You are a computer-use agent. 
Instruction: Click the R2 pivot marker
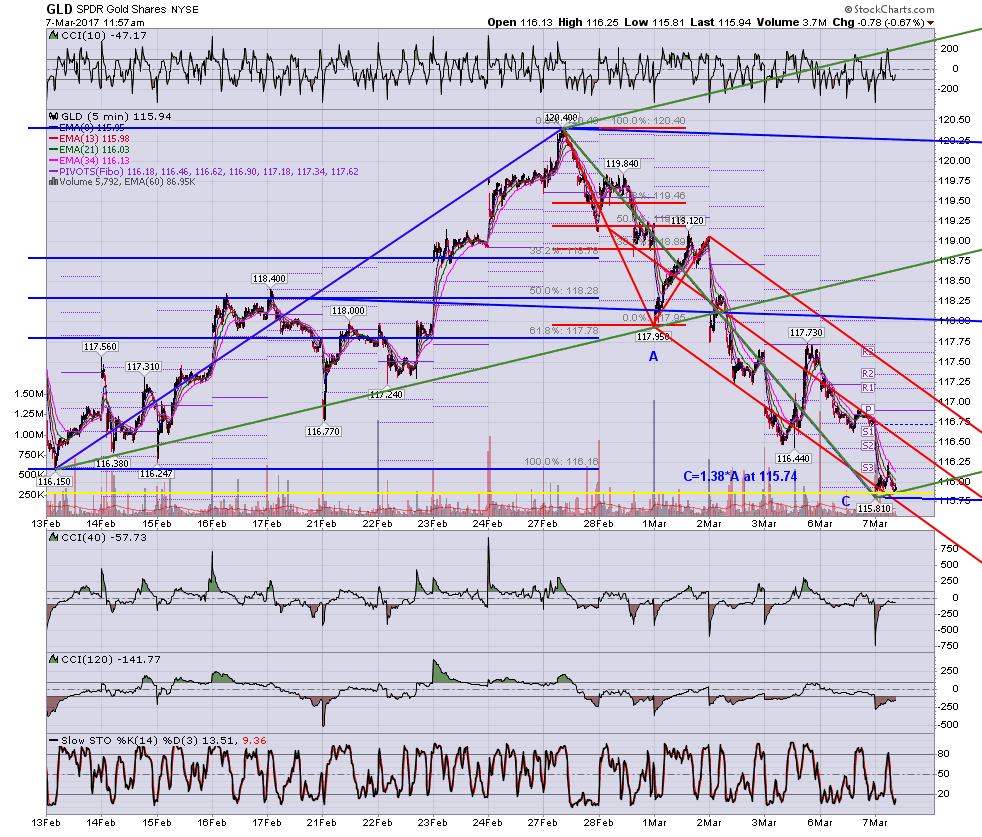pyautogui.click(x=867, y=374)
